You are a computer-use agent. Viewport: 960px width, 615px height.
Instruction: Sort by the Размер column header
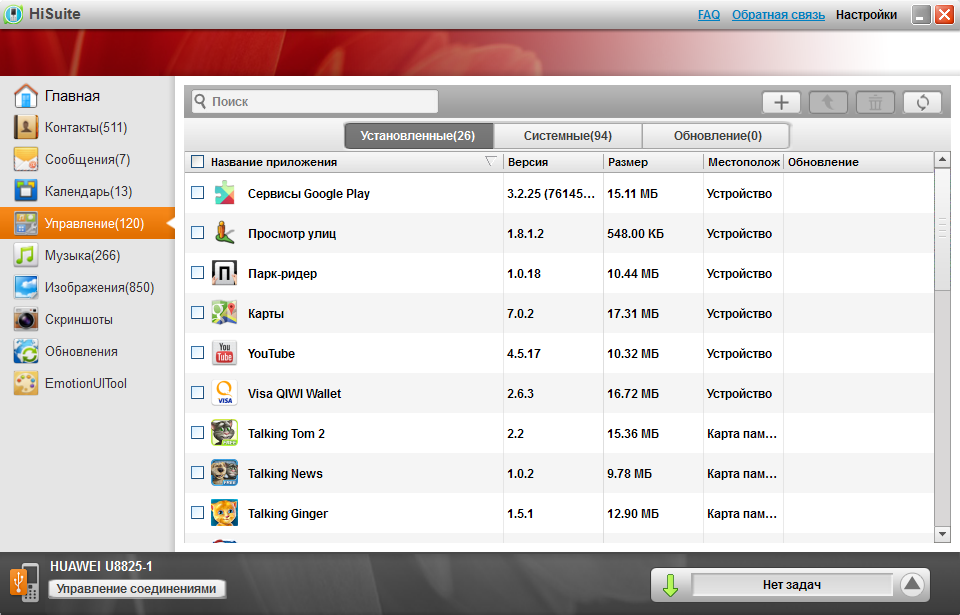coord(653,162)
